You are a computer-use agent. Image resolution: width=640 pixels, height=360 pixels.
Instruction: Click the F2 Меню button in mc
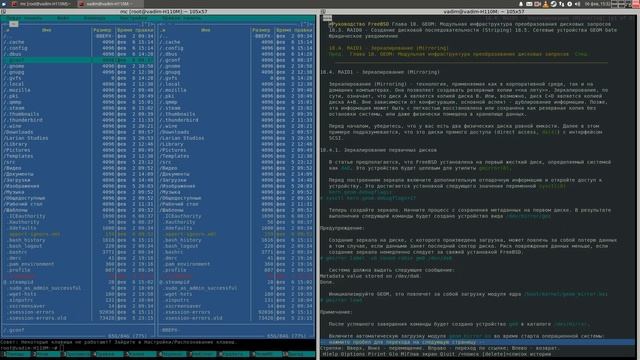pyautogui.click(x=48, y=354)
